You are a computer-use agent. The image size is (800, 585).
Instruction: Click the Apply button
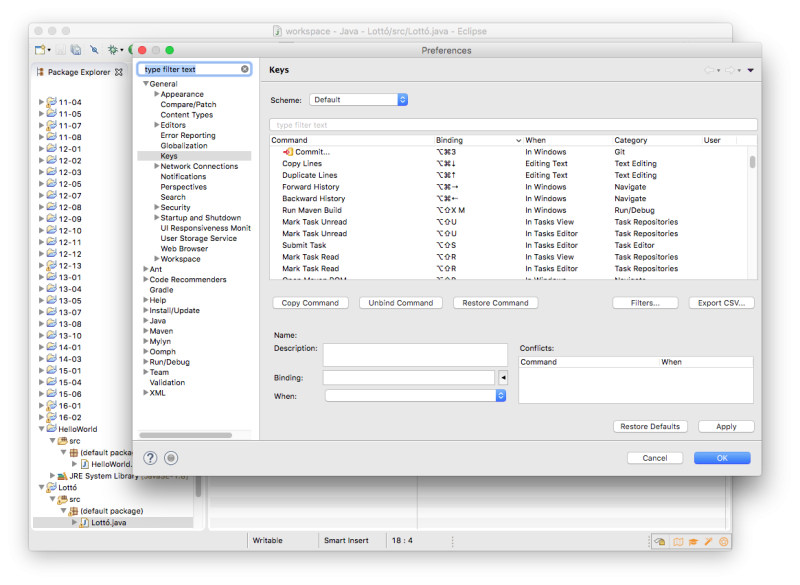coord(726,427)
